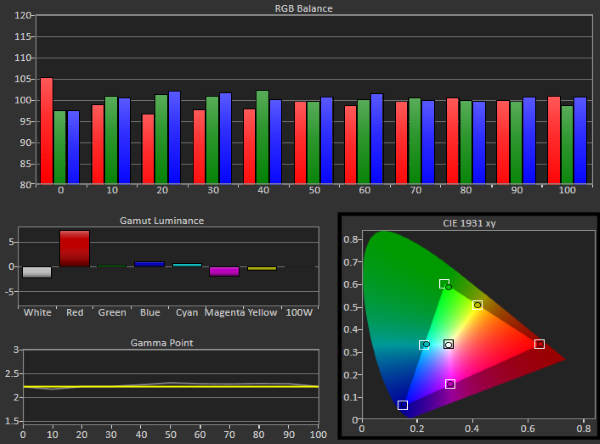The image size is (600, 444).
Task: Click the 105 label on RGB Balance axis
Action: (x=23, y=79)
